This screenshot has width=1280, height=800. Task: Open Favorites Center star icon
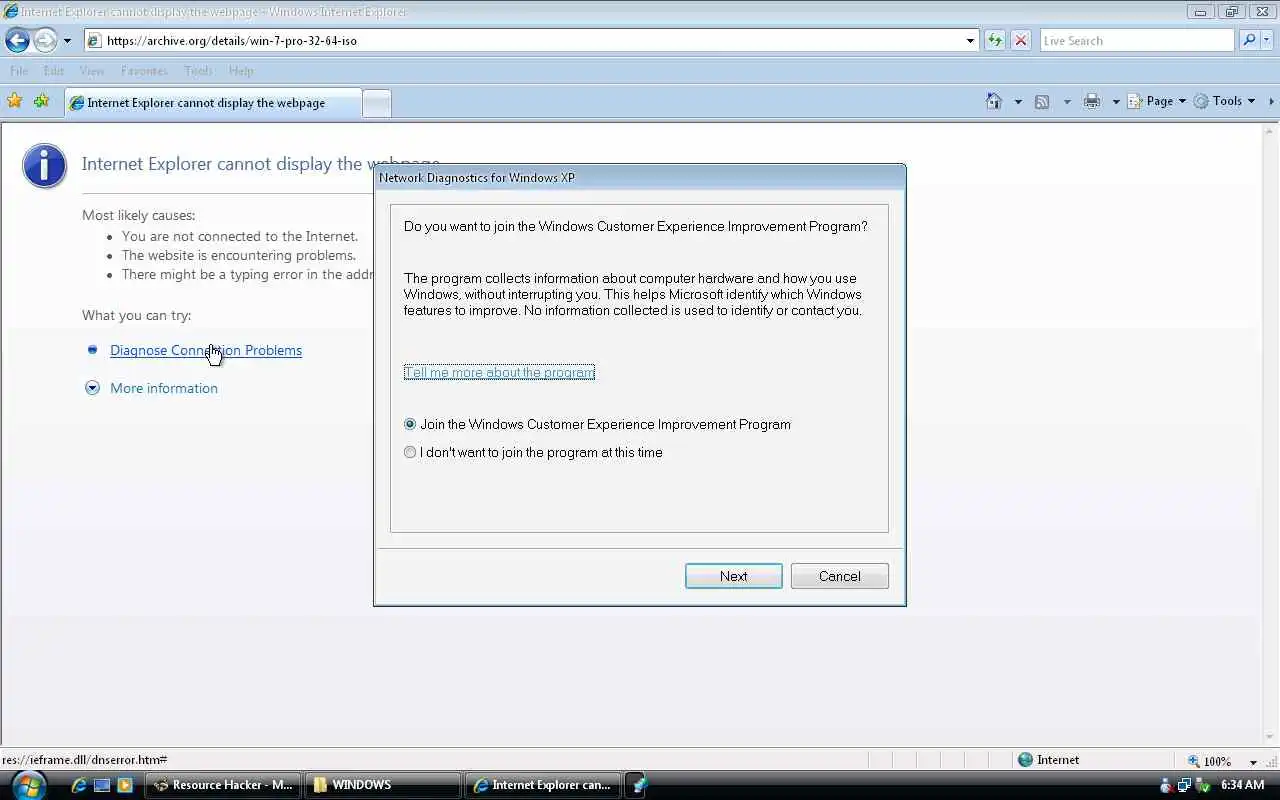[x=14, y=101]
